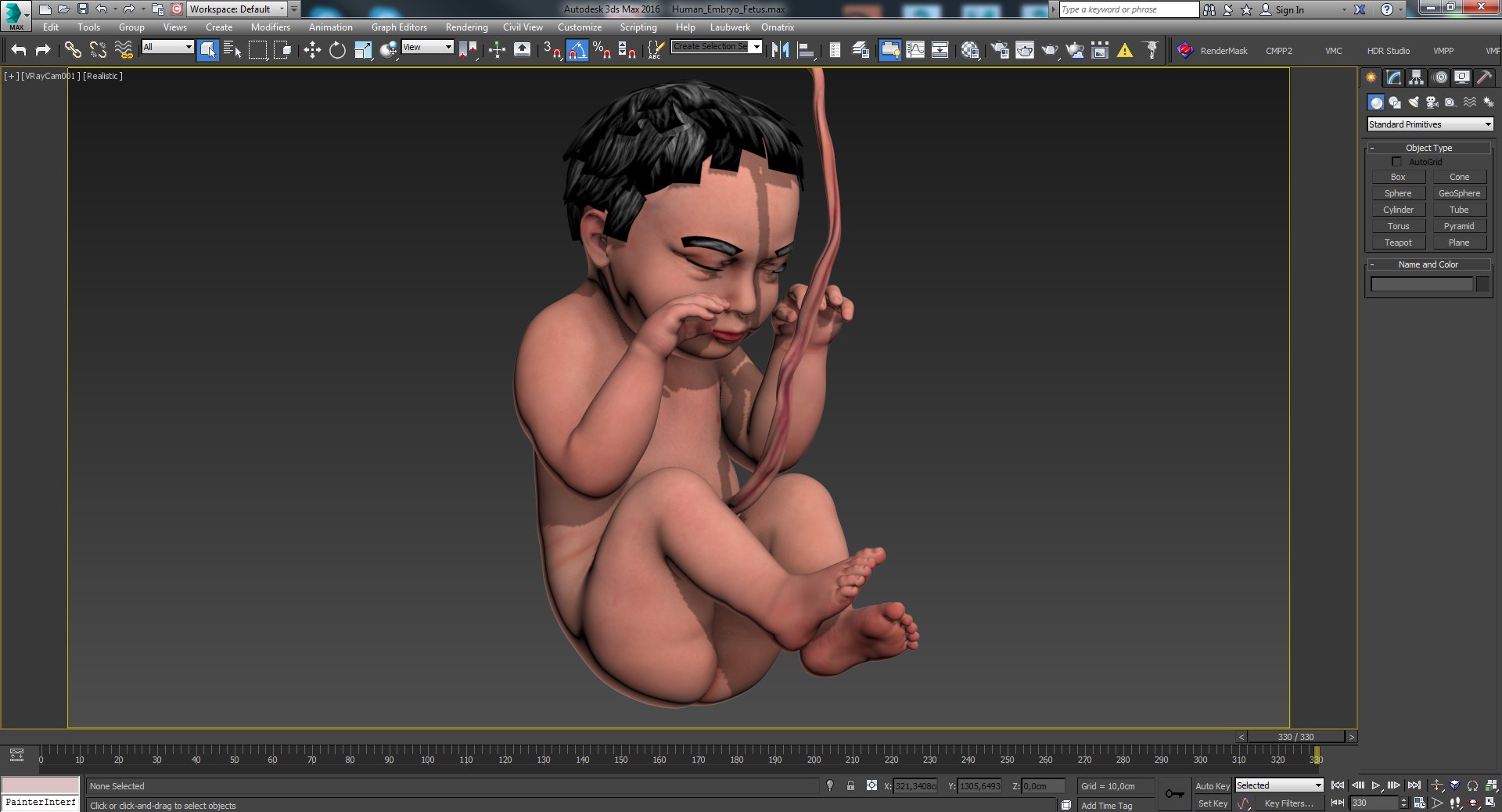Open the Schematic View icon
The width and height of the screenshot is (1502, 812).
point(940,50)
